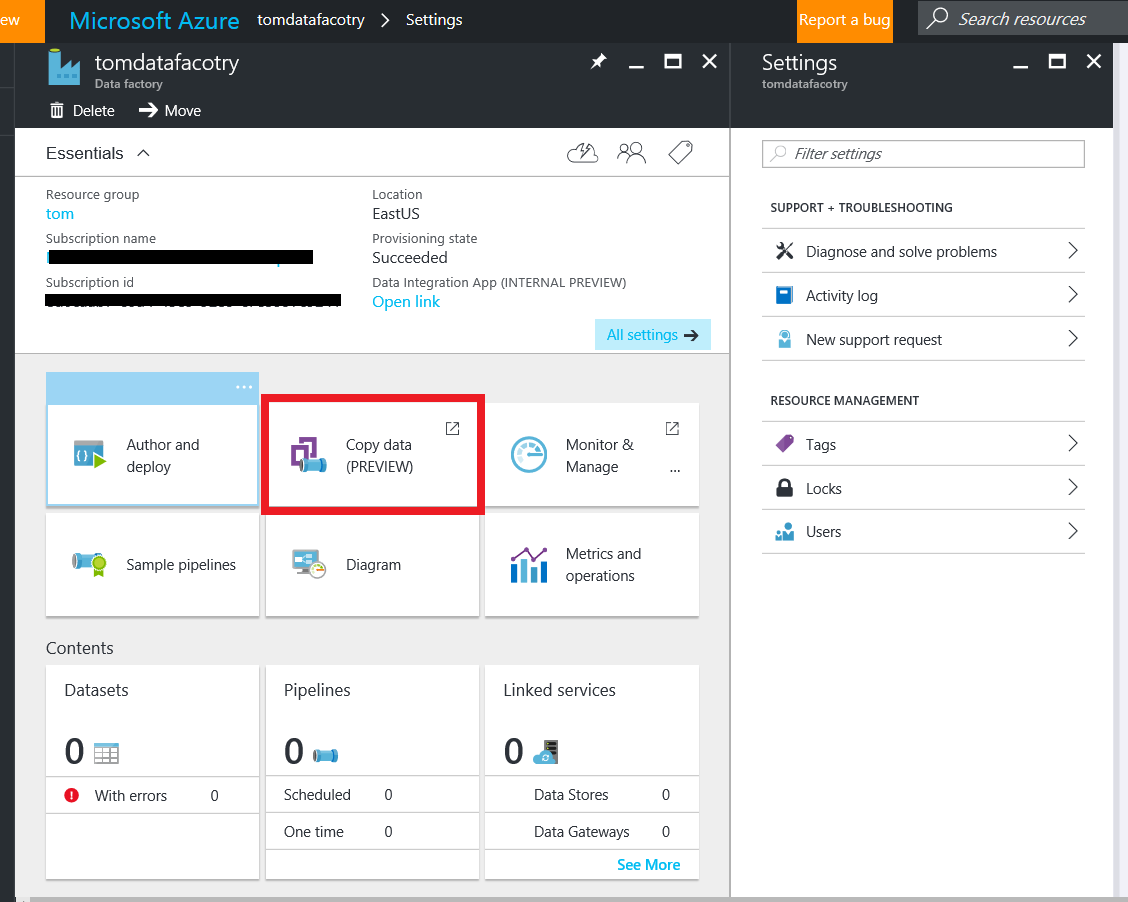Open the tile options ellipsis above Author and deploy
The image size is (1128, 902).
[244, 387]
